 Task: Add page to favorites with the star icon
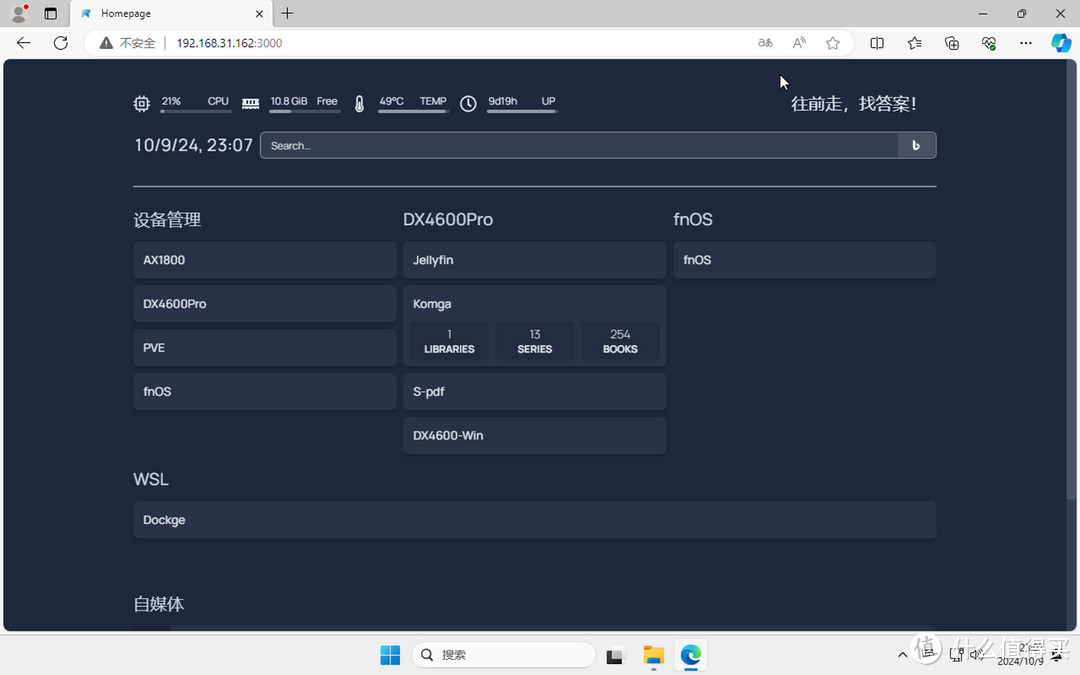pyautogui.click(x=833, y=43)
